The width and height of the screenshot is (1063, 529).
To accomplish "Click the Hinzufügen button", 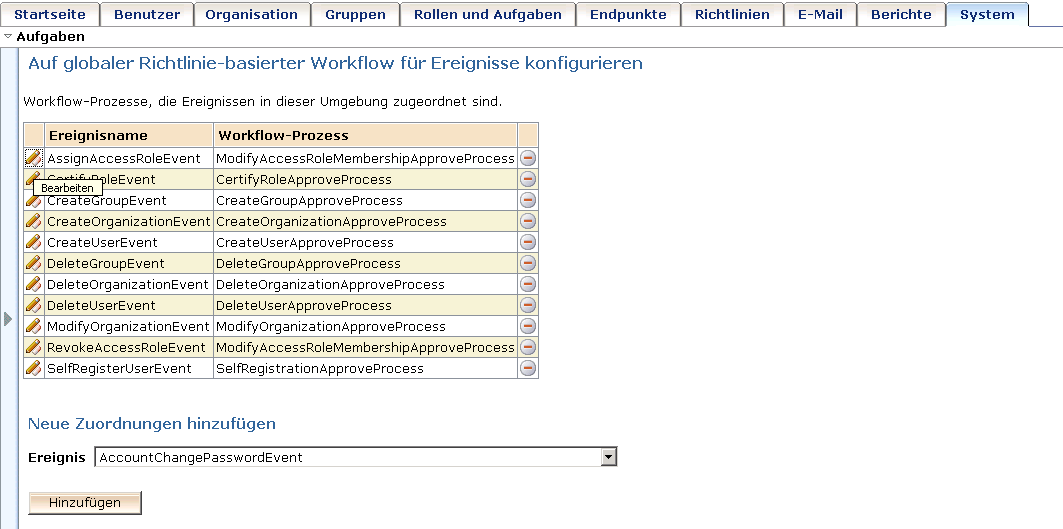I will coord(85,502).
